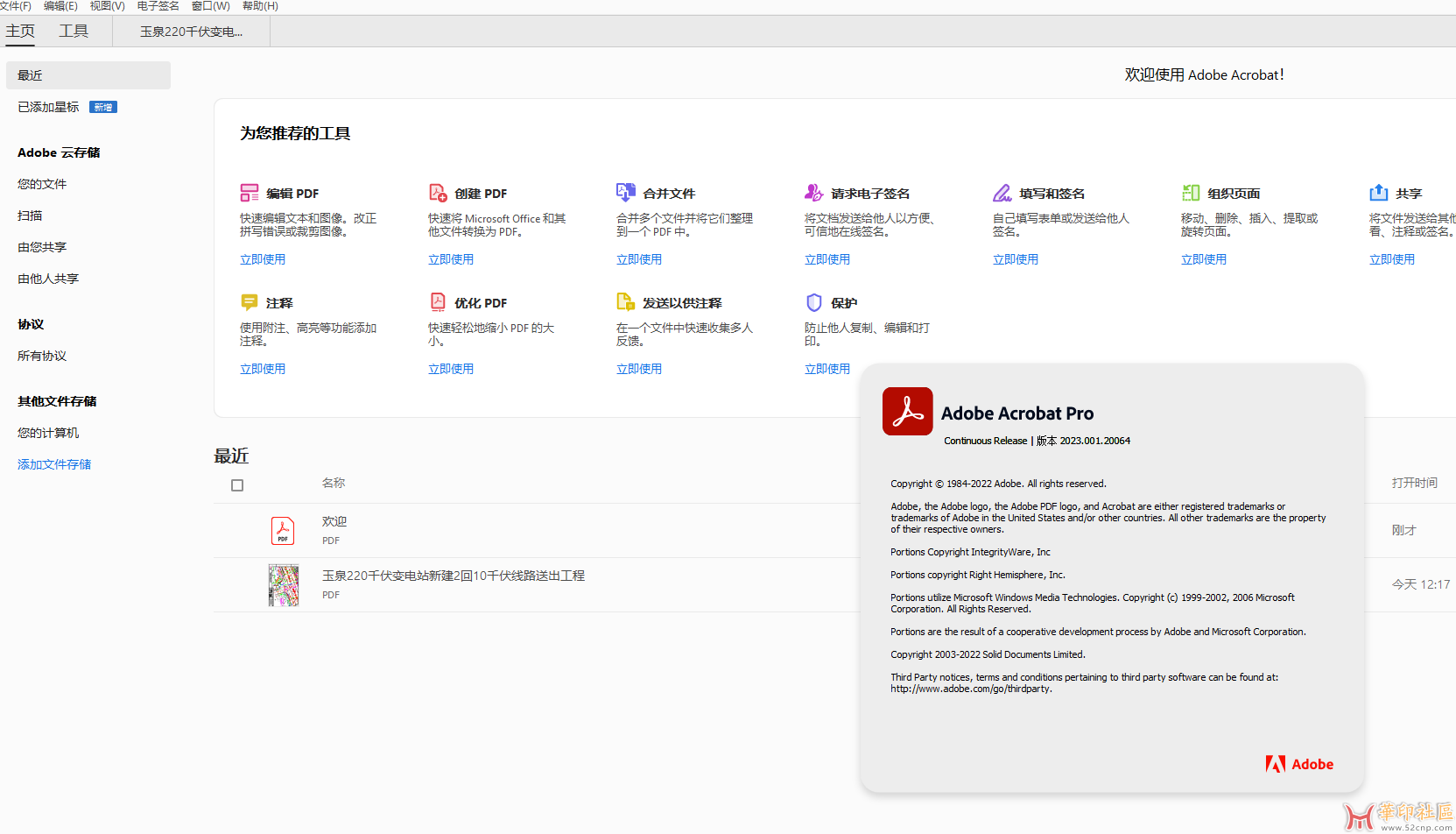Click the Adobe Acrobat Pro logo in about dialog
Screen dimensions: 1456x834
click(908, 411)
